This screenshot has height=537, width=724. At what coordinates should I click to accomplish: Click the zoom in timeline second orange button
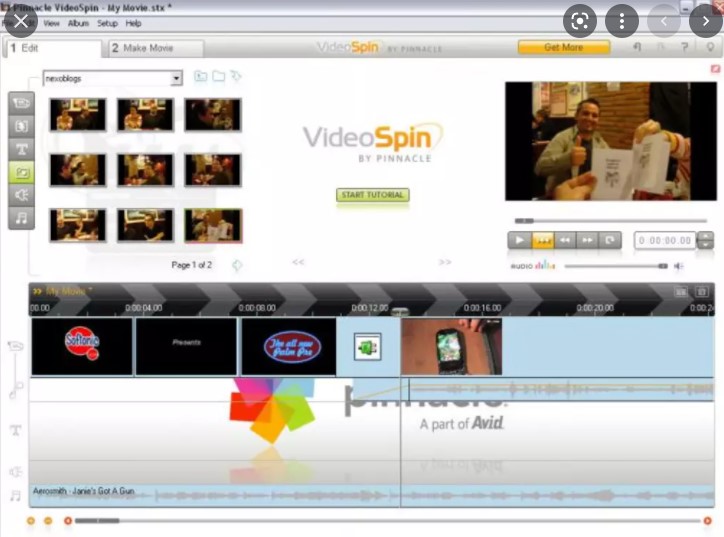coord(48,521)
